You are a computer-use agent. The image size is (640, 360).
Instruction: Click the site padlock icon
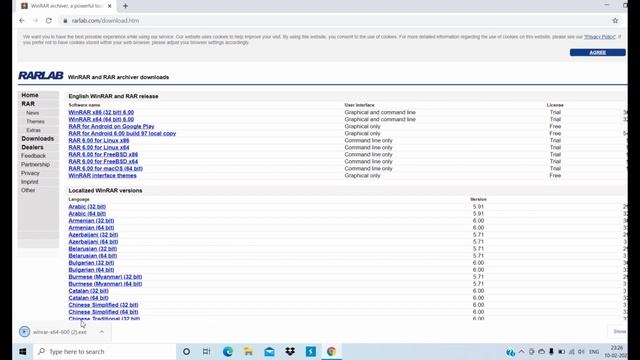click(x=65, y=20)
